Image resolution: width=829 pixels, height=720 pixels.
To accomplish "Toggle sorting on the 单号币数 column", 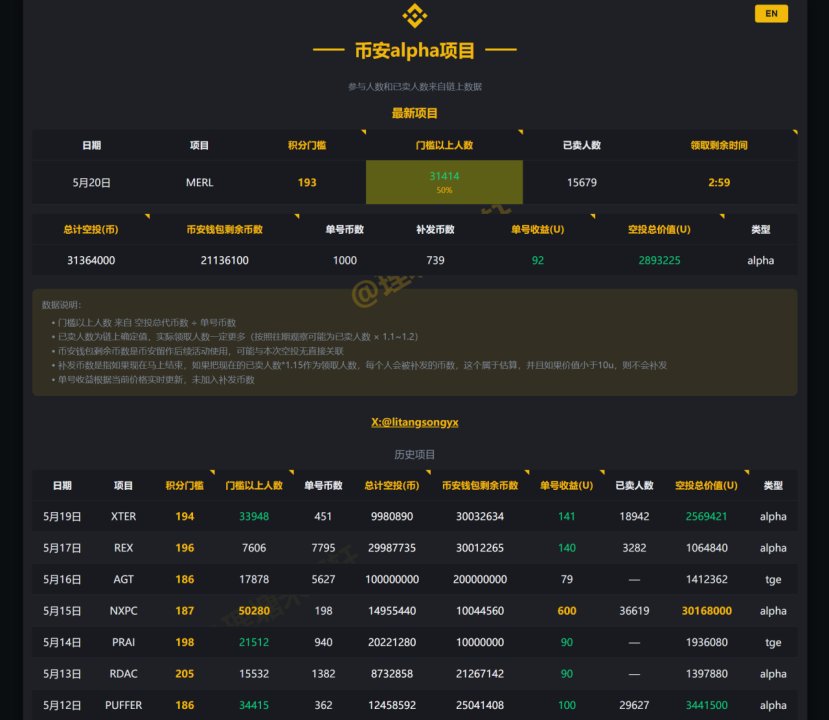I will (x=345, y=229).
